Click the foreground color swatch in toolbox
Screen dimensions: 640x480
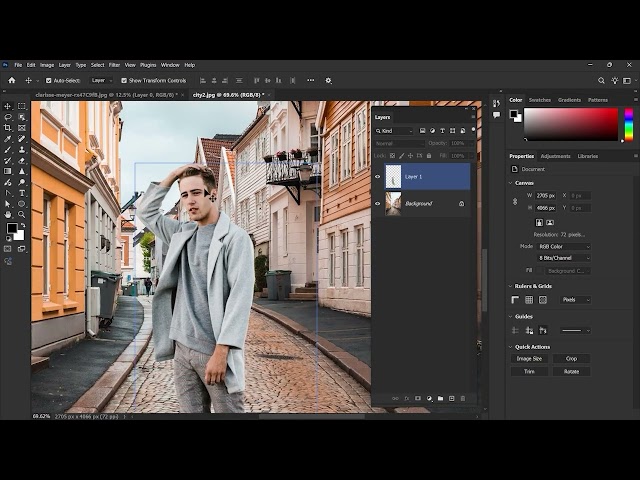pyautogui.click(x=12, y=228)
